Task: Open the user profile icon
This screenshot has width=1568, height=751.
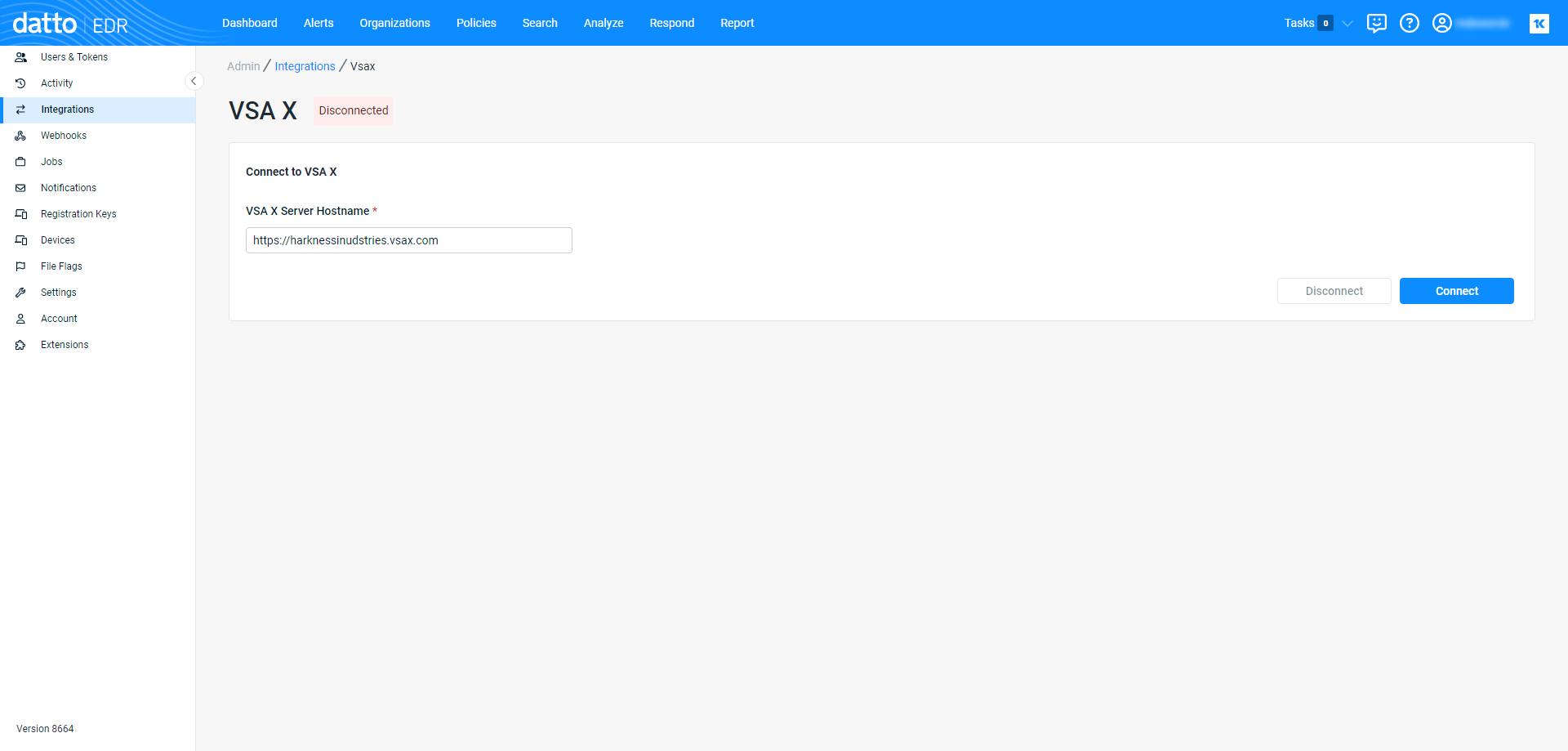Action: click(x=1442, y=23)
